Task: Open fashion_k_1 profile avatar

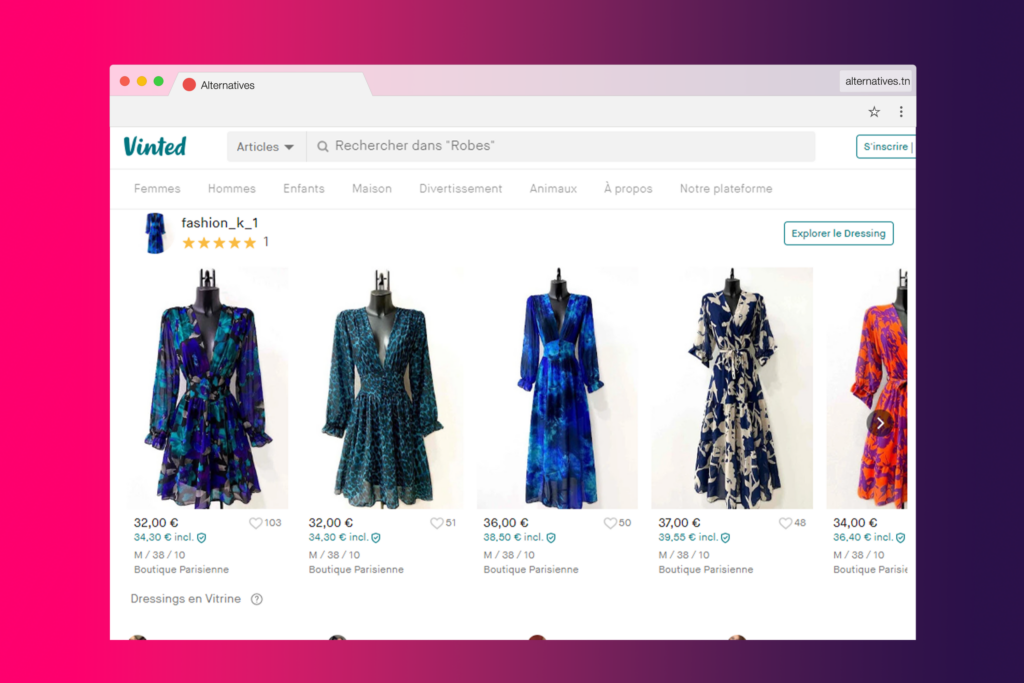Action: pyautogui.click(x=155, y=233)
